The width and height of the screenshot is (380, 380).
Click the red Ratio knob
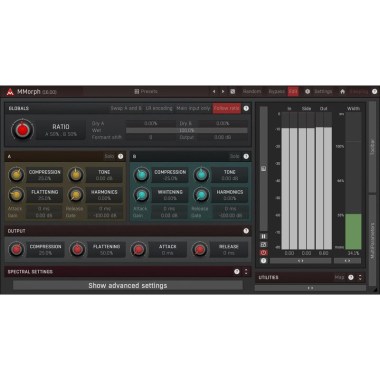[x=22, y=130]
